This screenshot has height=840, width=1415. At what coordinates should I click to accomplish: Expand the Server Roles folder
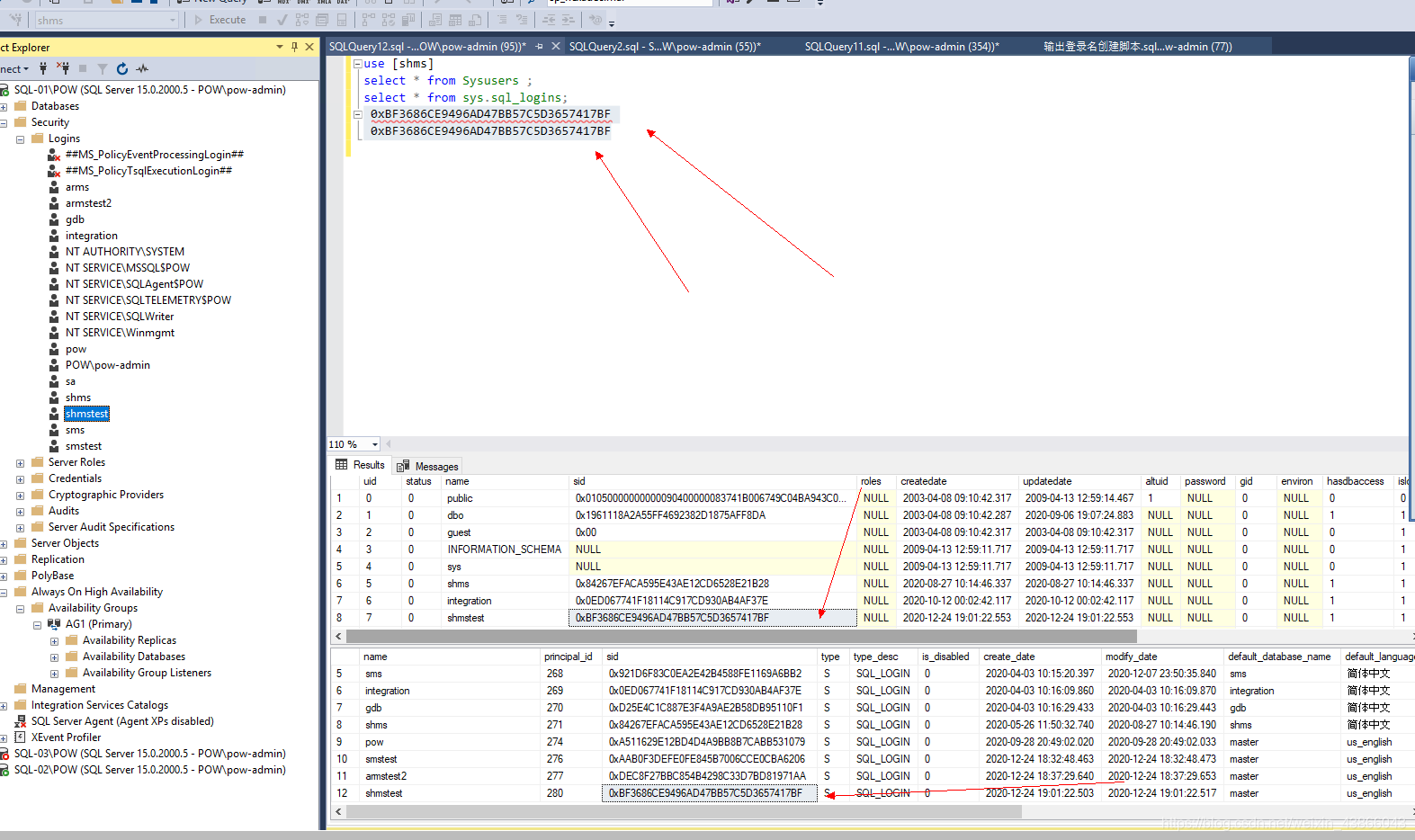20,462
